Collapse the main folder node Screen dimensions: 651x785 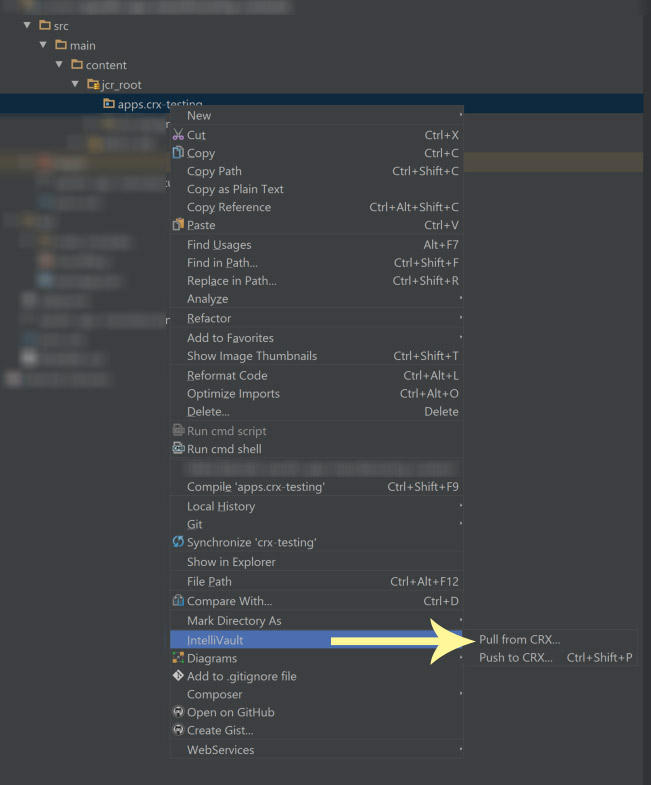click(43, 45)
